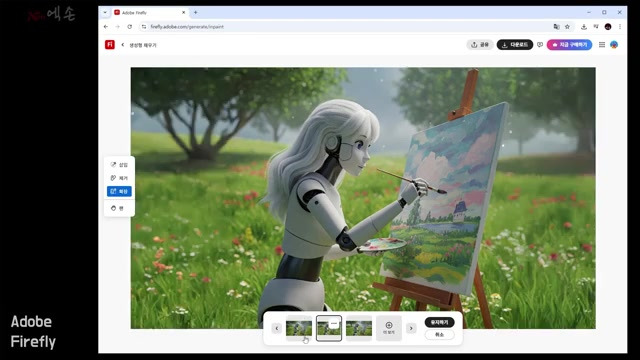640x360 pixels.
Task: Select the second generated variation thumbnail
Action: tap(329, 328)
